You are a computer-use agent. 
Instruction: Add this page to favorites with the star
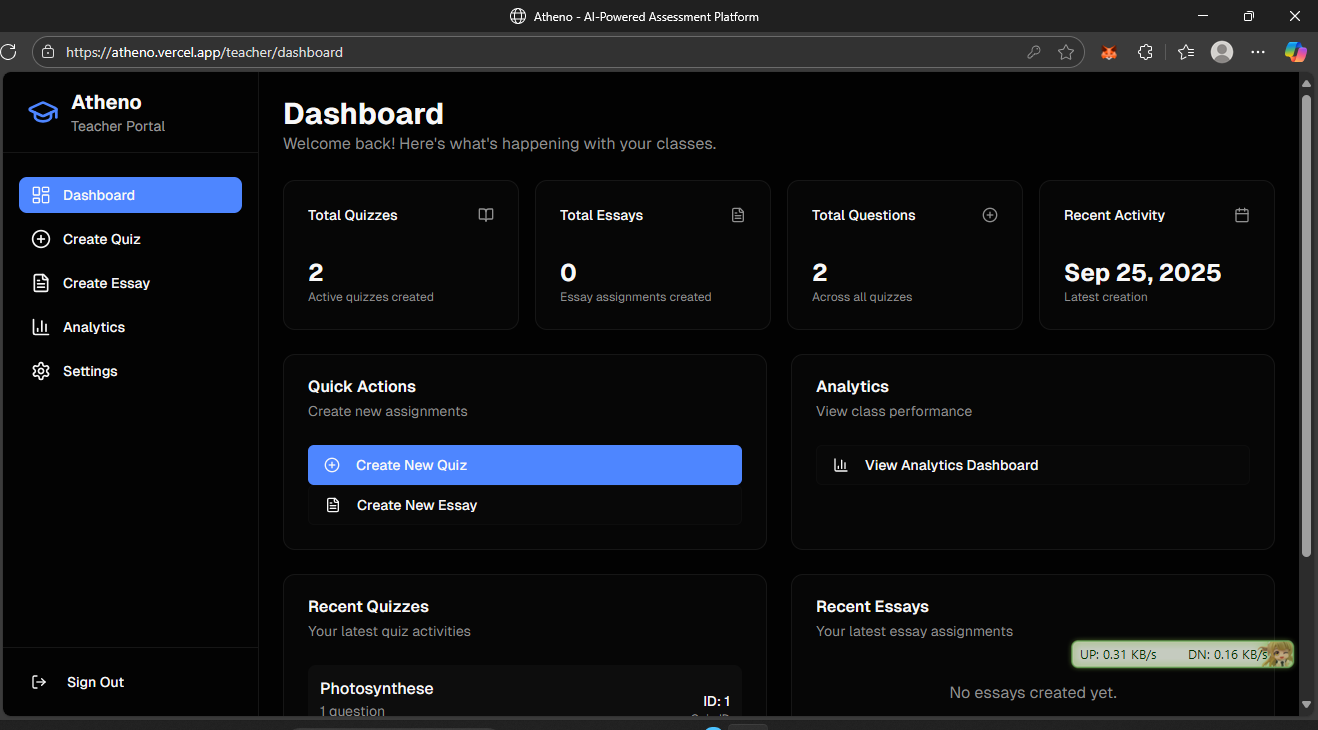pyautogui.click(x=1066, y=52)
